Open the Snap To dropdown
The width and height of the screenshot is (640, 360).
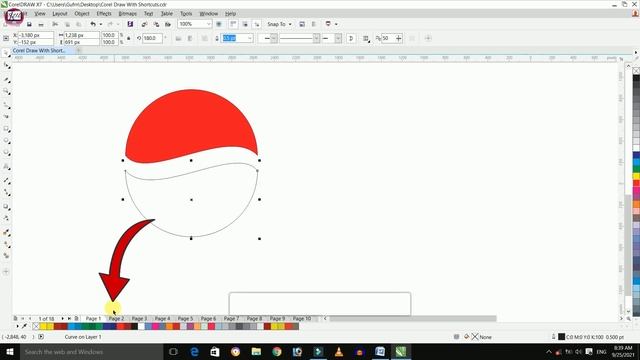click(280, 24)
